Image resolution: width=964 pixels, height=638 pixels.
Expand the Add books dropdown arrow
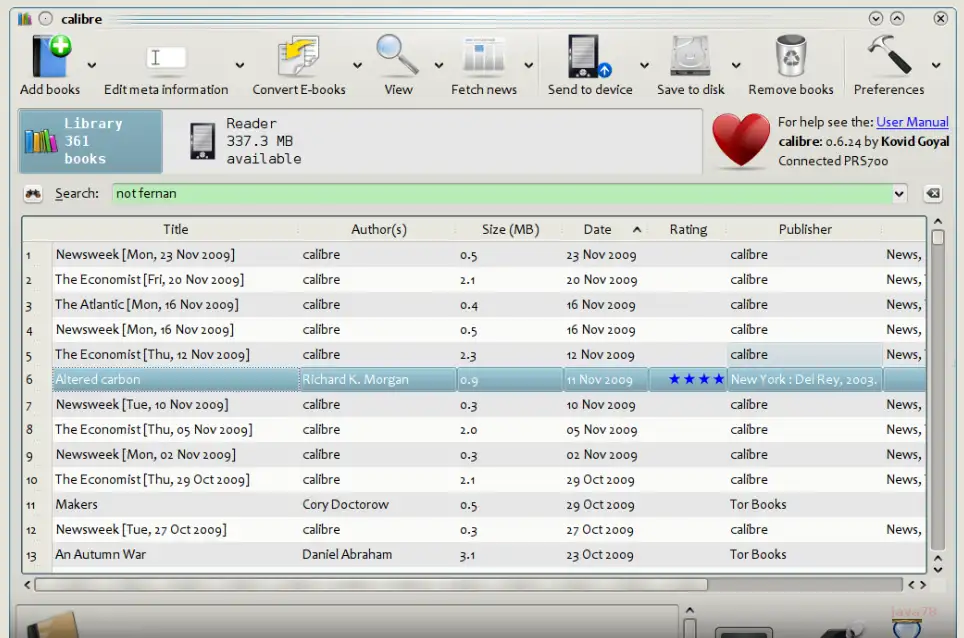pos(92,66)
